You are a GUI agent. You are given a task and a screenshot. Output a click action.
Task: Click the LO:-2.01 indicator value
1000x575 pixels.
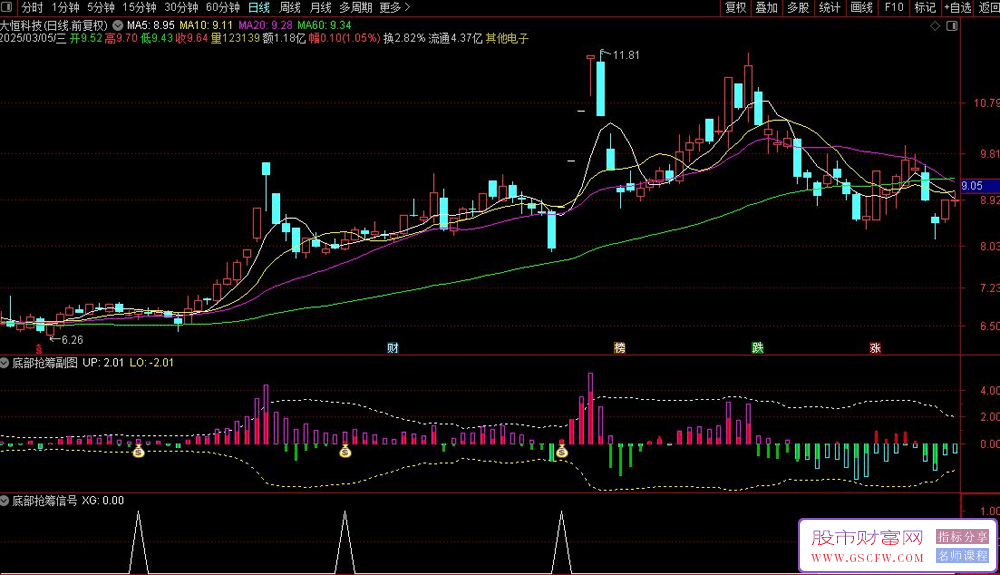[x=151, y=363]
